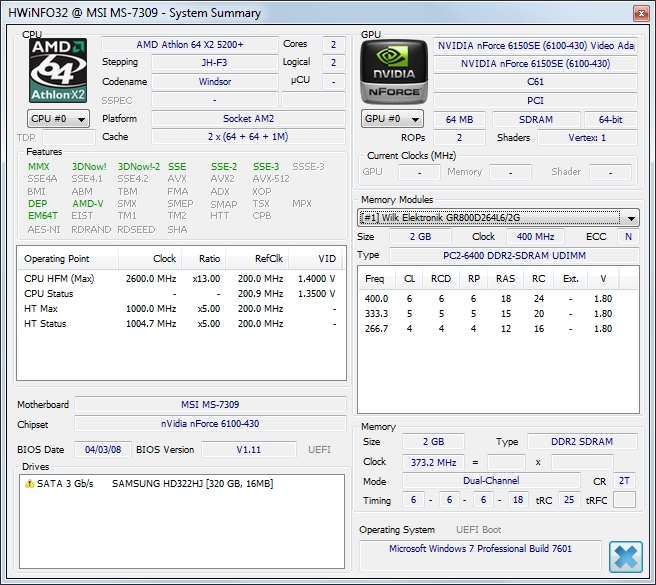
Task: Click the SSE-3 feature label
Action: click(x=266, y=167)
